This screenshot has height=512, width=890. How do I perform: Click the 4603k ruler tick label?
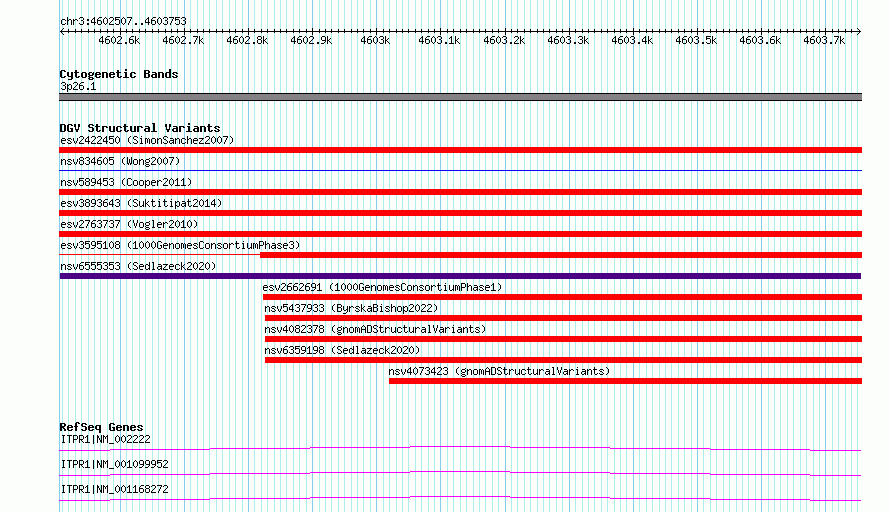point(375,40)
